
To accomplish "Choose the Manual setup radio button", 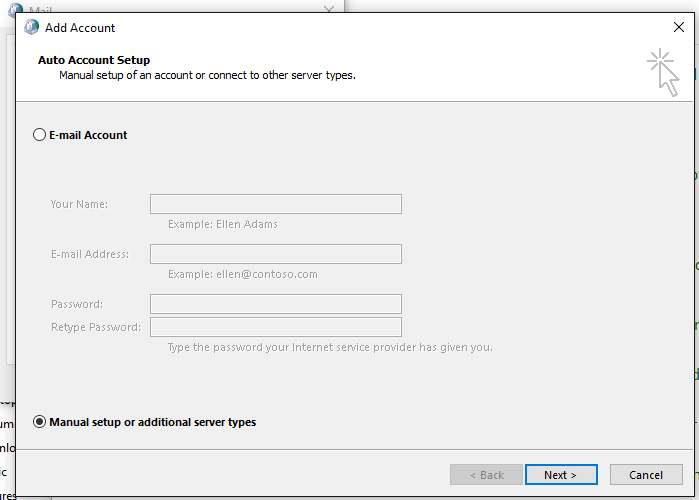I will click(x=40, y=422).
